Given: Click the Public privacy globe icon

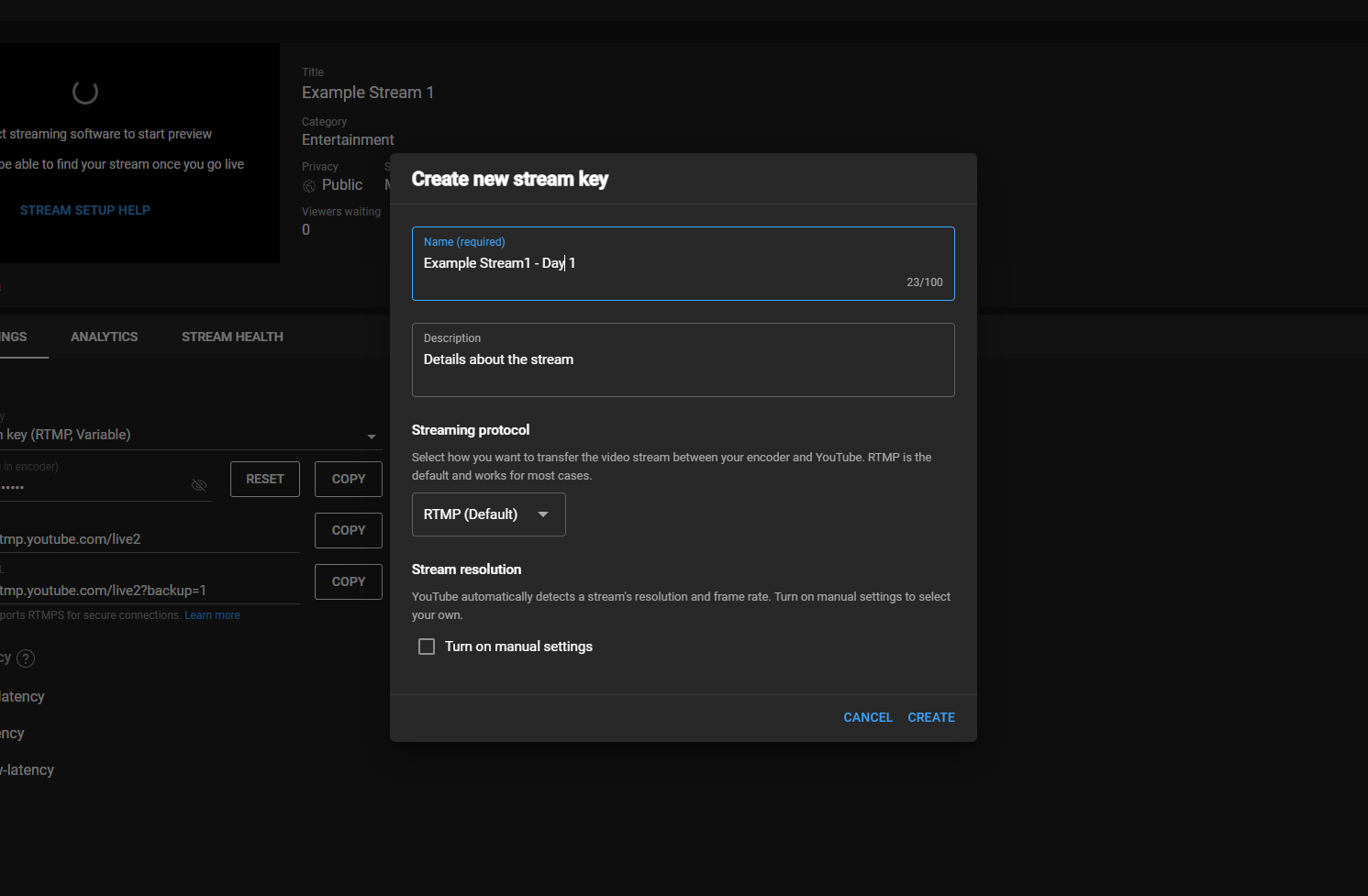Looking at the screenshot, I should pos(309,186).
